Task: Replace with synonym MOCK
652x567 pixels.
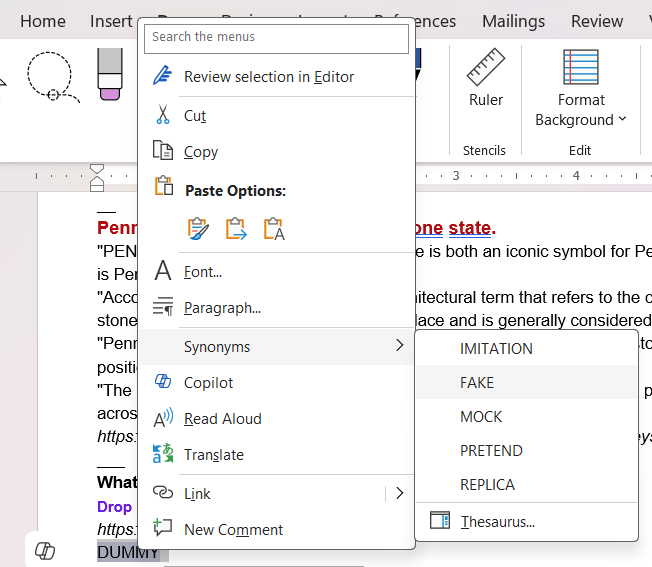Action: point(527,417)
